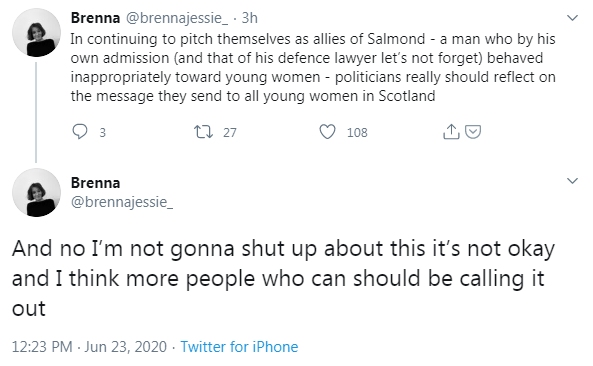Open the @brennajessie_ handle in the top tweet
The image size is (593, 366).
click(x=177, y=18)
